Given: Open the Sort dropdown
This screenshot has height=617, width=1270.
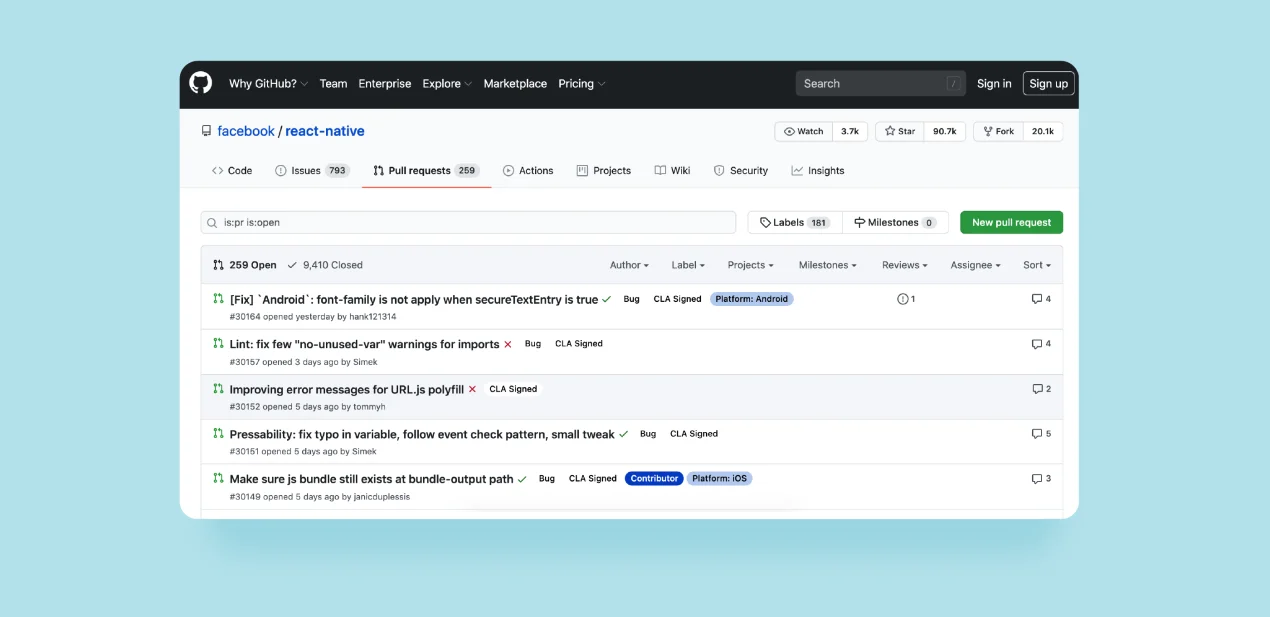Looking at the screenshot, I should click(x=1037, y=265).
